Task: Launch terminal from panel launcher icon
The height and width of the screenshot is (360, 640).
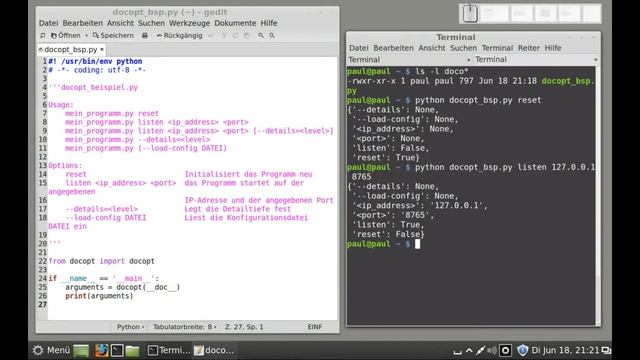Action: coord(117,351)
